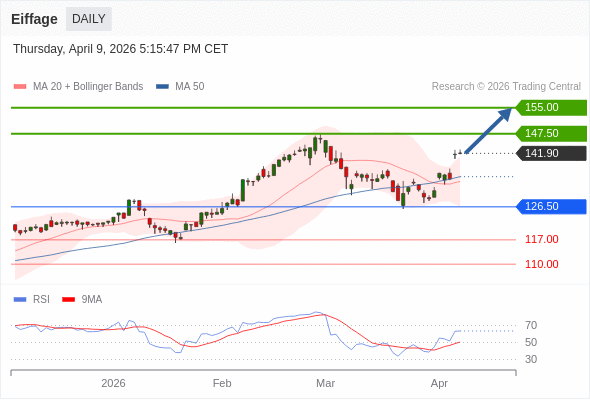Viewport: 590px width, 400px height.
Task: Click the DAILY timeframe button
Action: pos(89,19)
